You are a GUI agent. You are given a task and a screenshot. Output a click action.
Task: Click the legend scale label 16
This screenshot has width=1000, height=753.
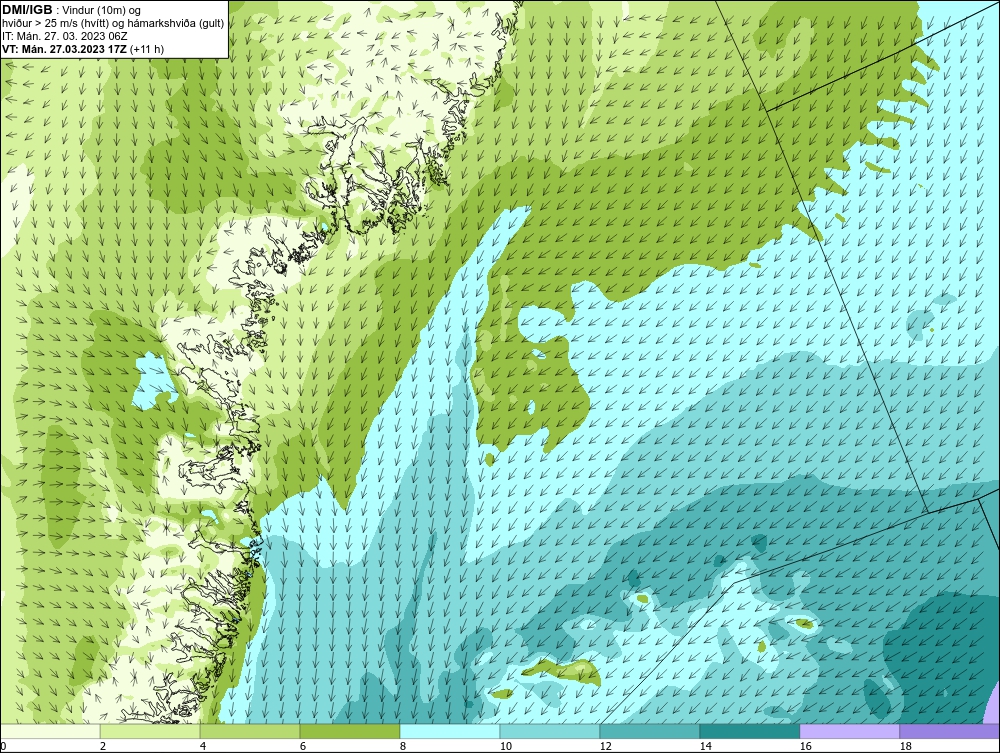pos(805,746)
